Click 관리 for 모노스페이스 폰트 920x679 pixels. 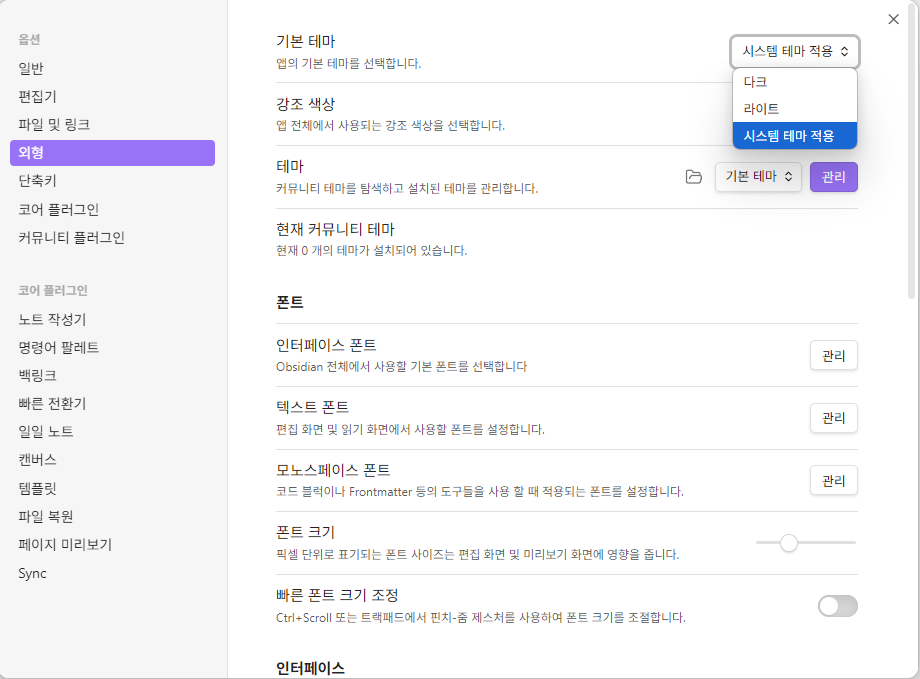pyautogui.click(x=833, y=480)
